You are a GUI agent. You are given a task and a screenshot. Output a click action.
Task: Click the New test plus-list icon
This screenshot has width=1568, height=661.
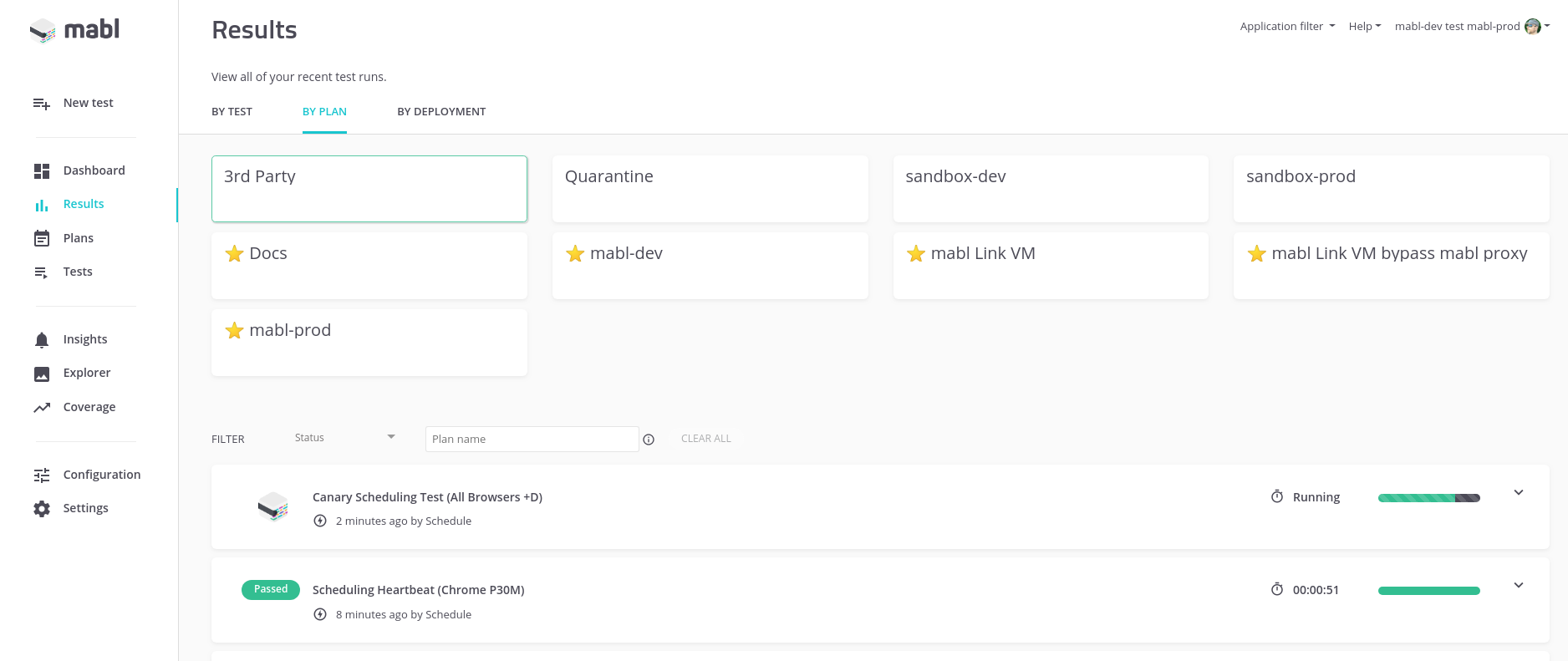click(x=42, y=104)
